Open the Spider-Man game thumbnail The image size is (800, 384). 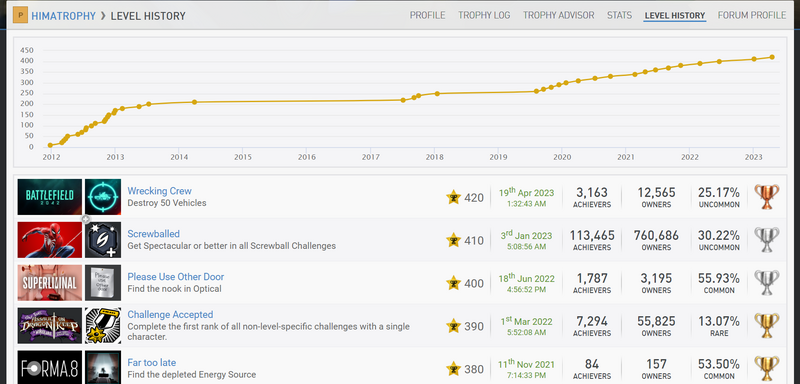tap(49, 240)
